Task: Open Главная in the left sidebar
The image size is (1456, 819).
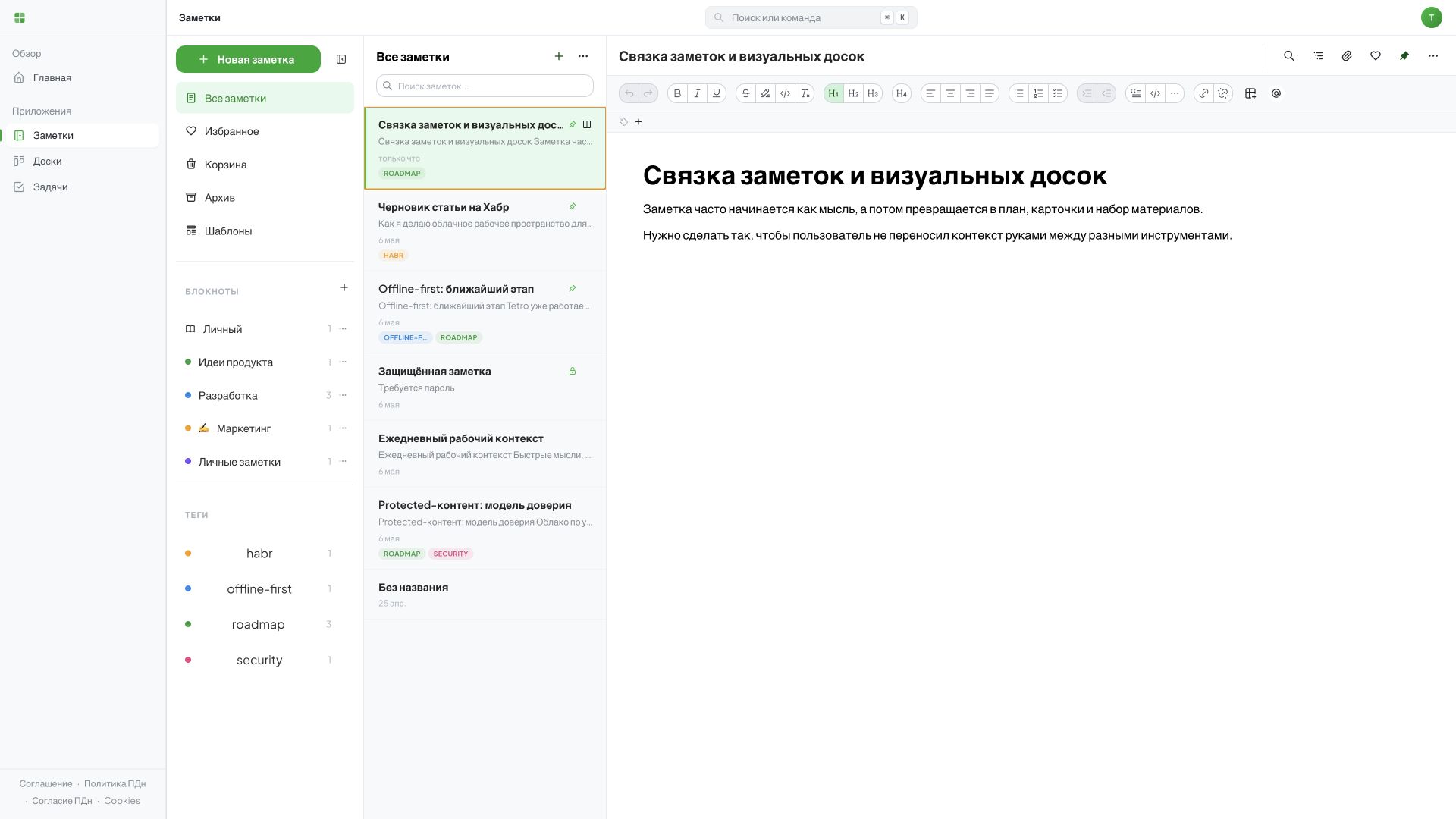Action: [x=80, y=78]
